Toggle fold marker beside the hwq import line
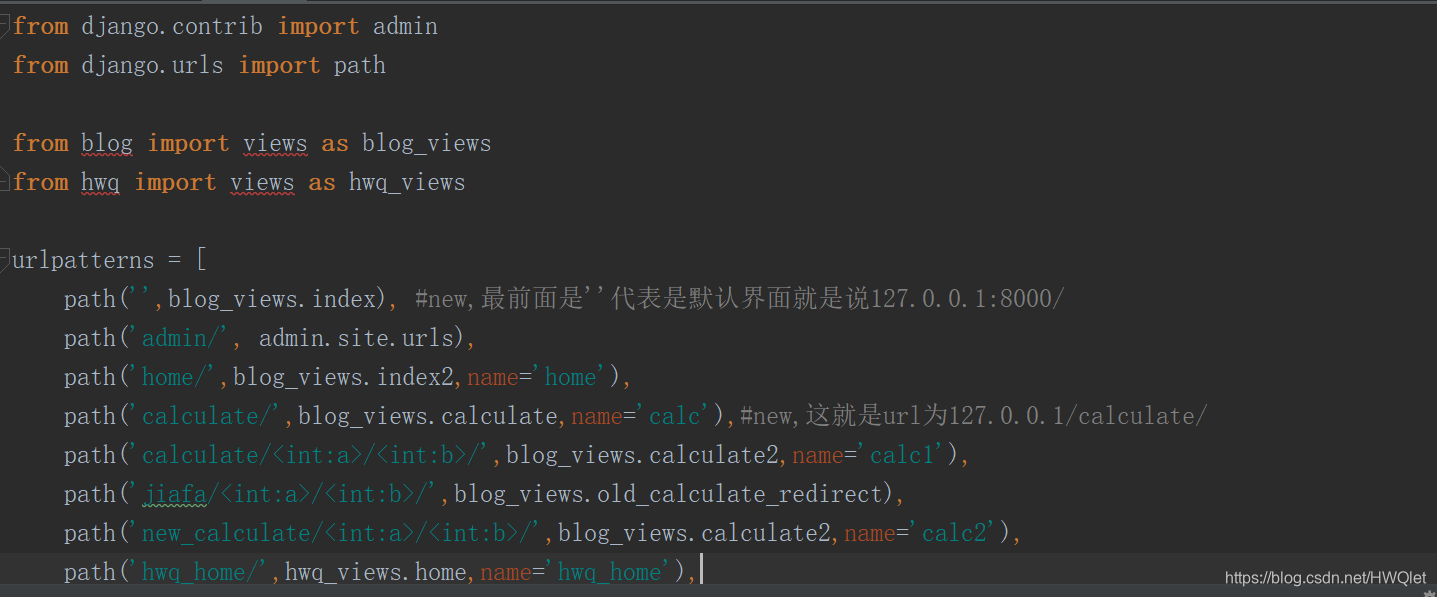This screenshot has height=597, width=1437. tap(5, 182)
